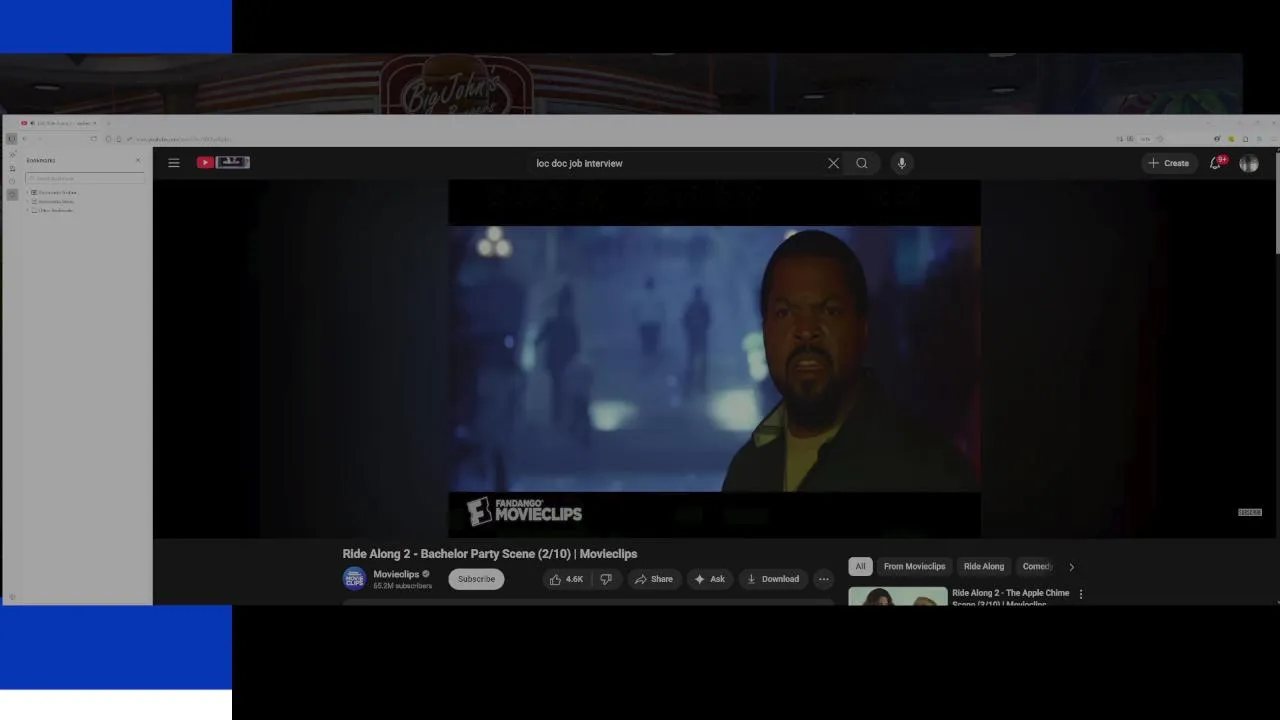Run search with the magnifier button
This screenshot has height=720, width=1280.
[x=862, y=163]
